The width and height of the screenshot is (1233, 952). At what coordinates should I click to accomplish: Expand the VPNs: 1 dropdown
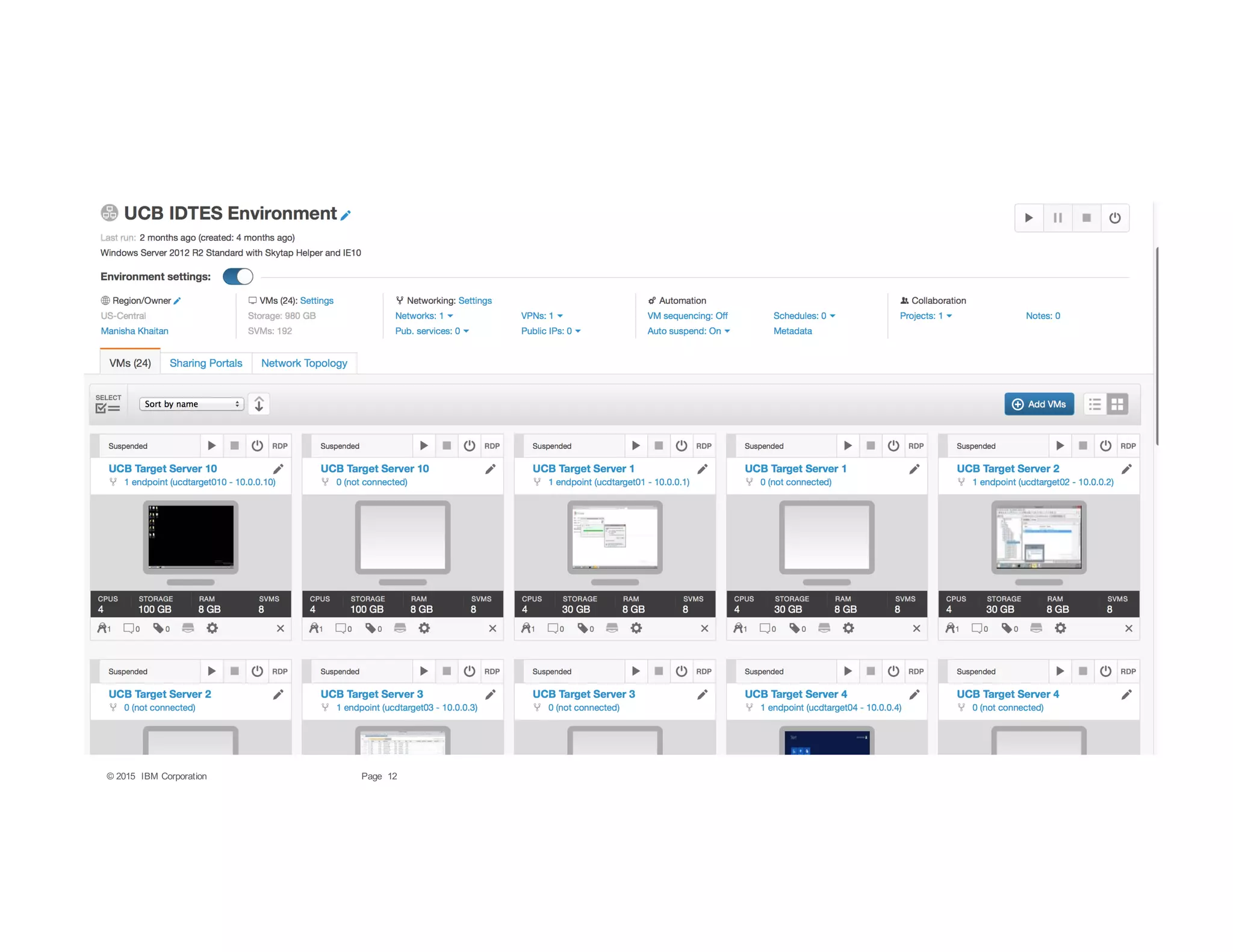click(x=542, y=316)
